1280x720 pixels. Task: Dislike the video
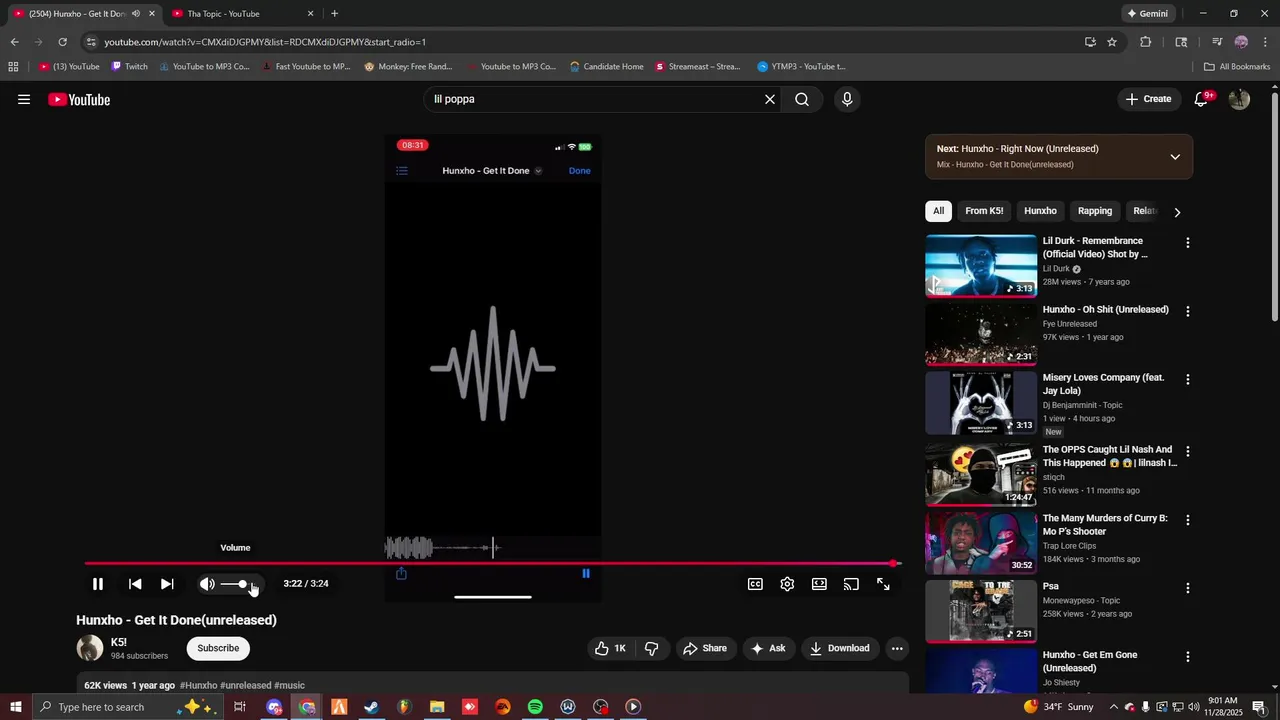coord(652,648)
